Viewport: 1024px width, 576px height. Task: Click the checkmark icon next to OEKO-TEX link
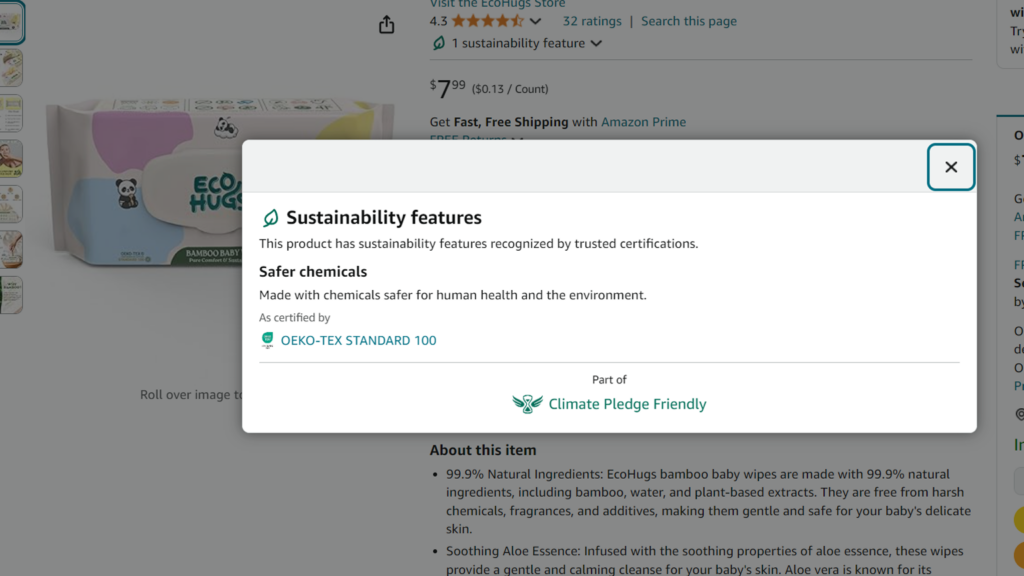(x=267, y=340)
